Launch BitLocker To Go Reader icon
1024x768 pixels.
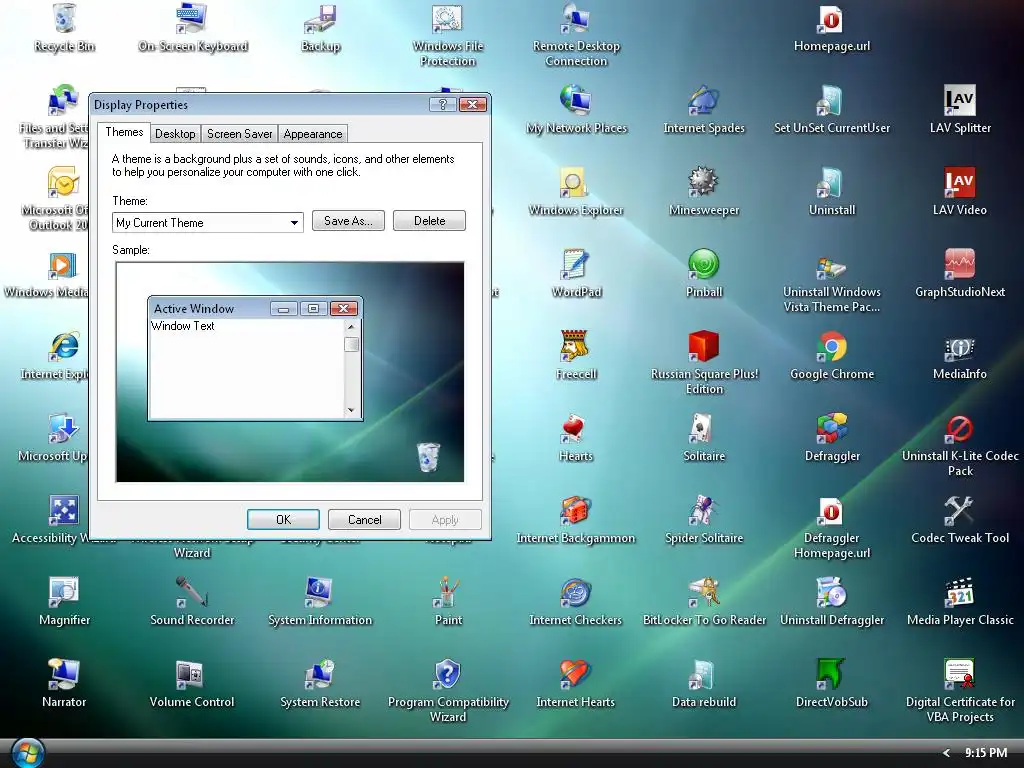704,593
